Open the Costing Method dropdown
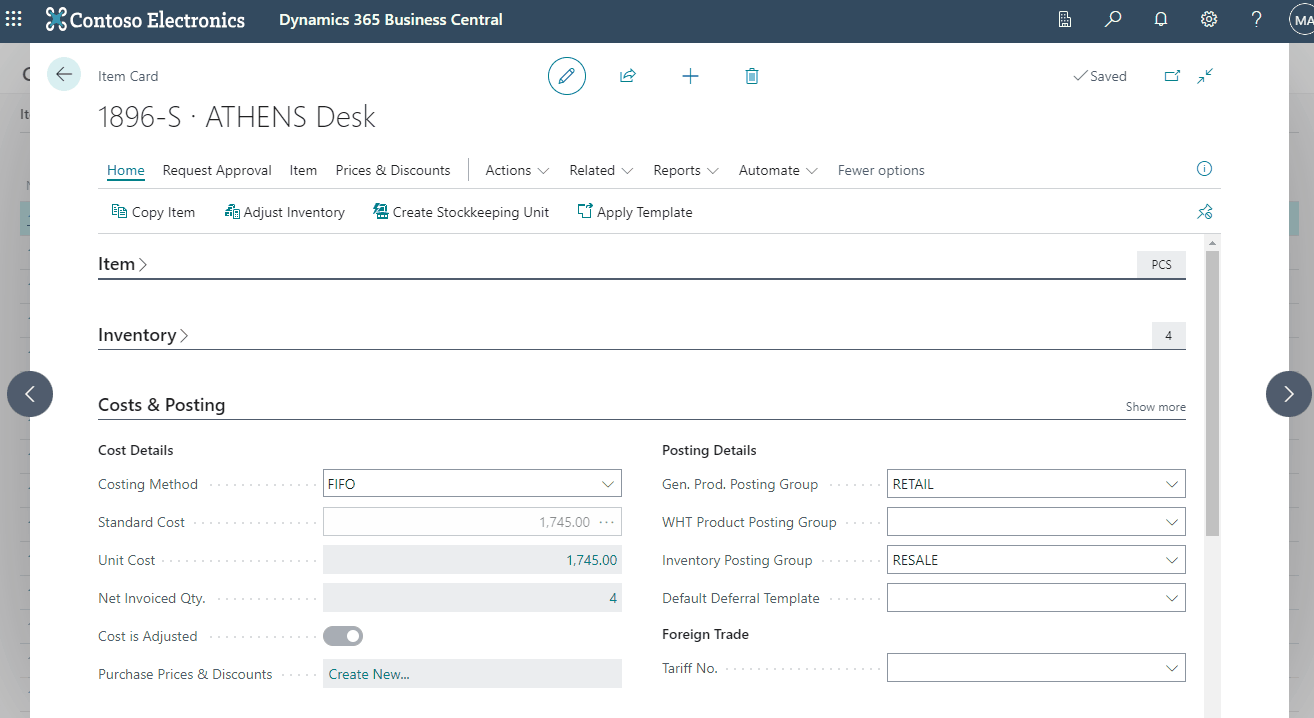 [x=472, y=484]
